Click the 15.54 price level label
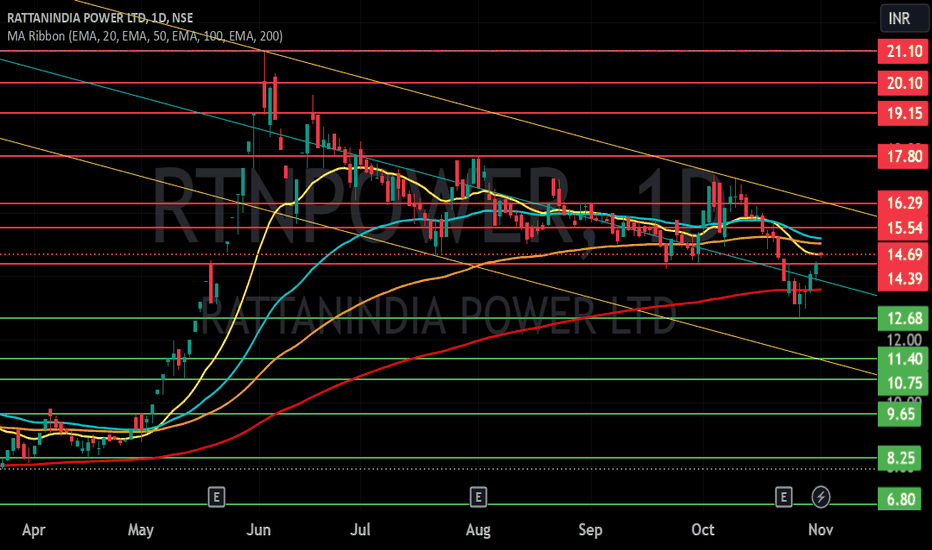Image resolution: width=932 pixels, height=550 pixels. coord(903,228)
